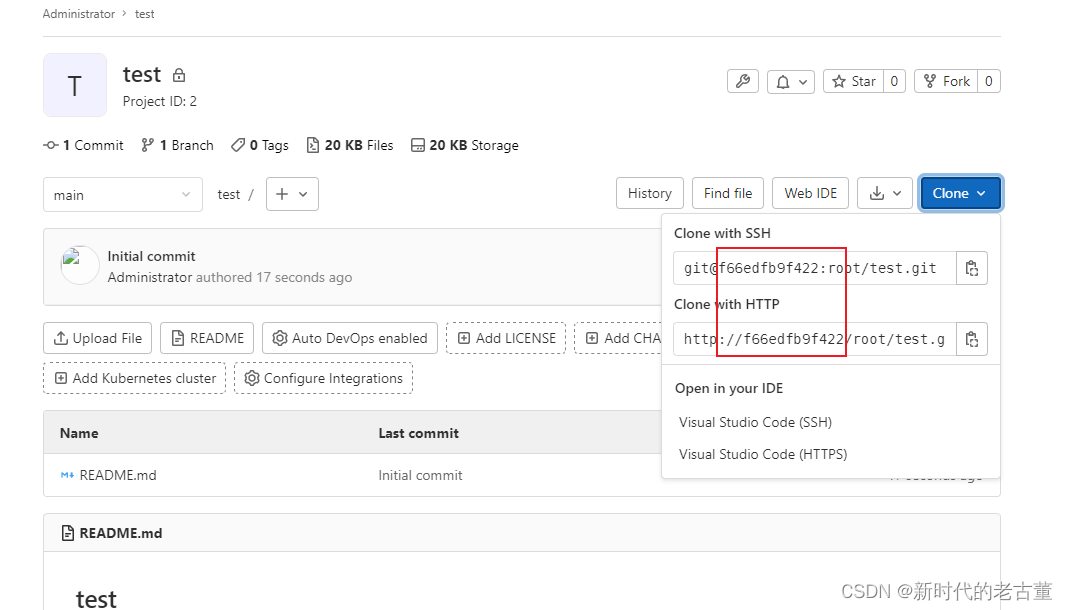Toggle the blue Clone dropdown button

click(x=959, y=194)
